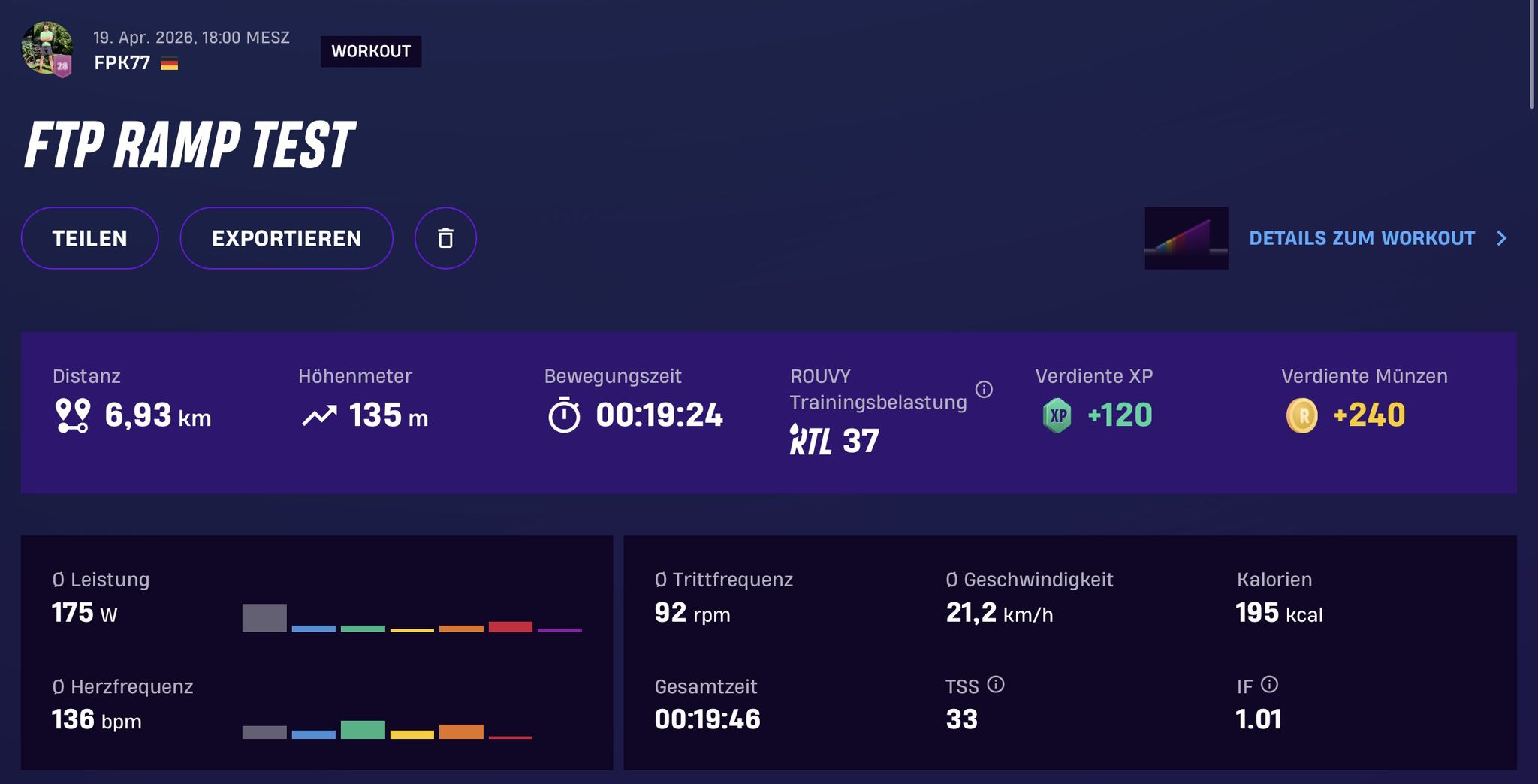Screen dimensions: 1538x784
Task: Click the green XP badge icon
Action: click(x=1057, y=415)
